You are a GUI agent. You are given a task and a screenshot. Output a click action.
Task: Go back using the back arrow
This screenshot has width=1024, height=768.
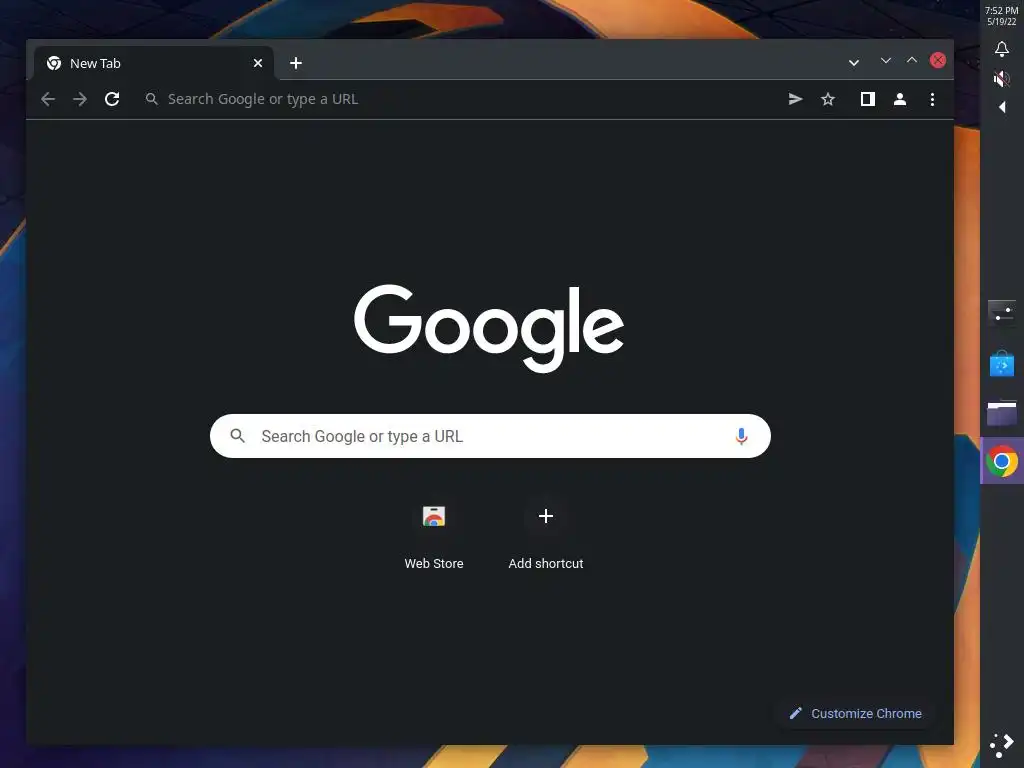pyautogui.click(x=48, y=99)
